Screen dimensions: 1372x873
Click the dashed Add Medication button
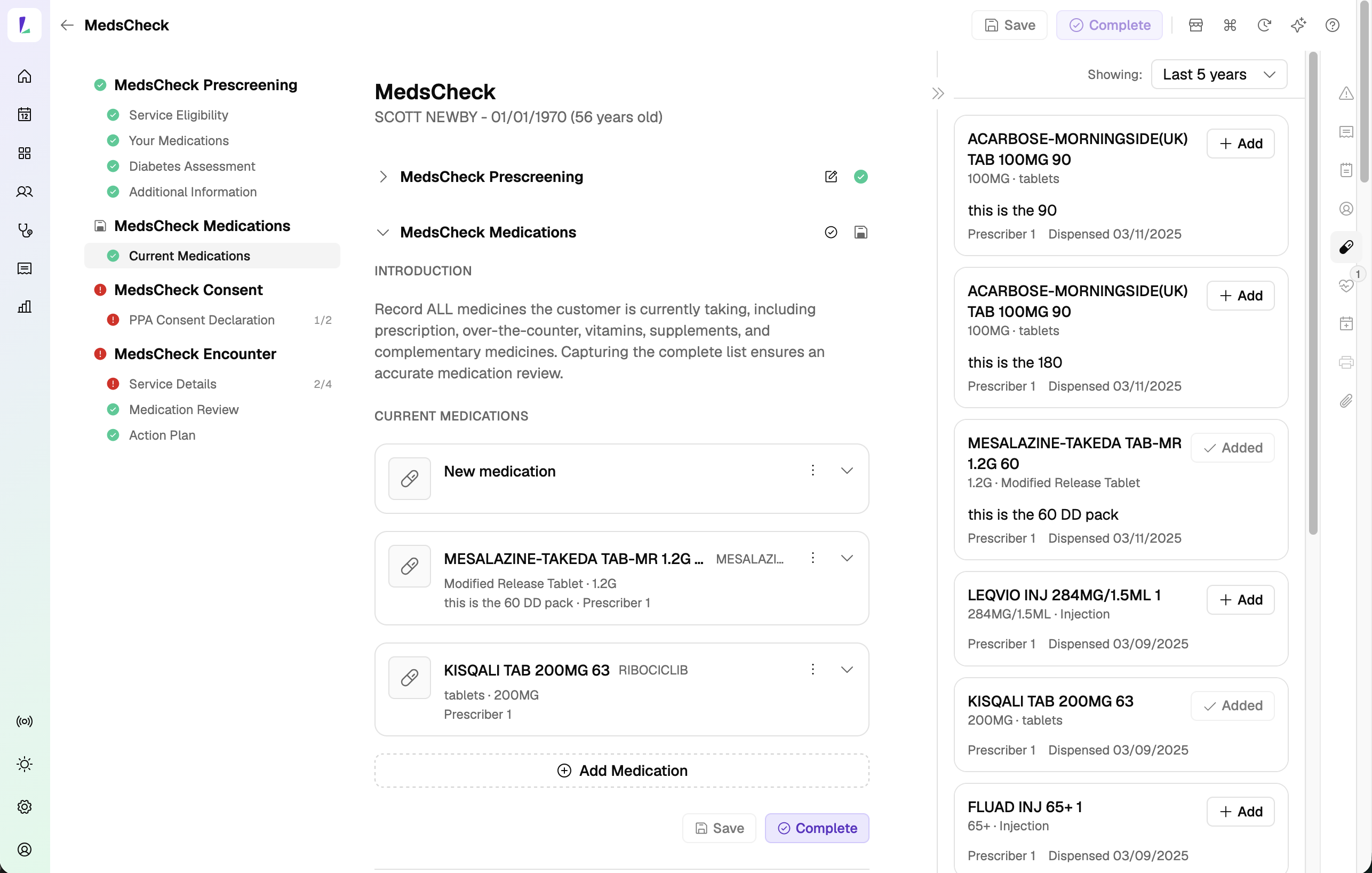pyautogui.click(x=621, y=771)
